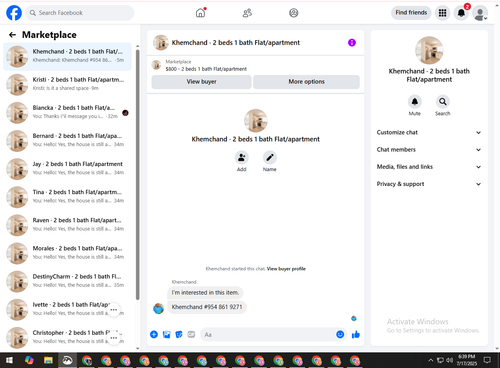The image size is (500, 368).
Task: Open options for Christopher conversation
Action: [x=114, y=338]
